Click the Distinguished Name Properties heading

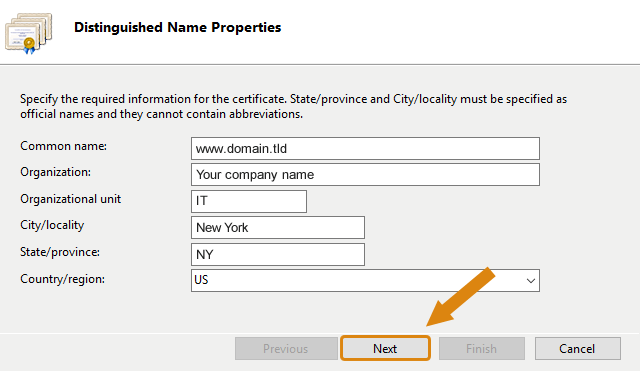178,27
